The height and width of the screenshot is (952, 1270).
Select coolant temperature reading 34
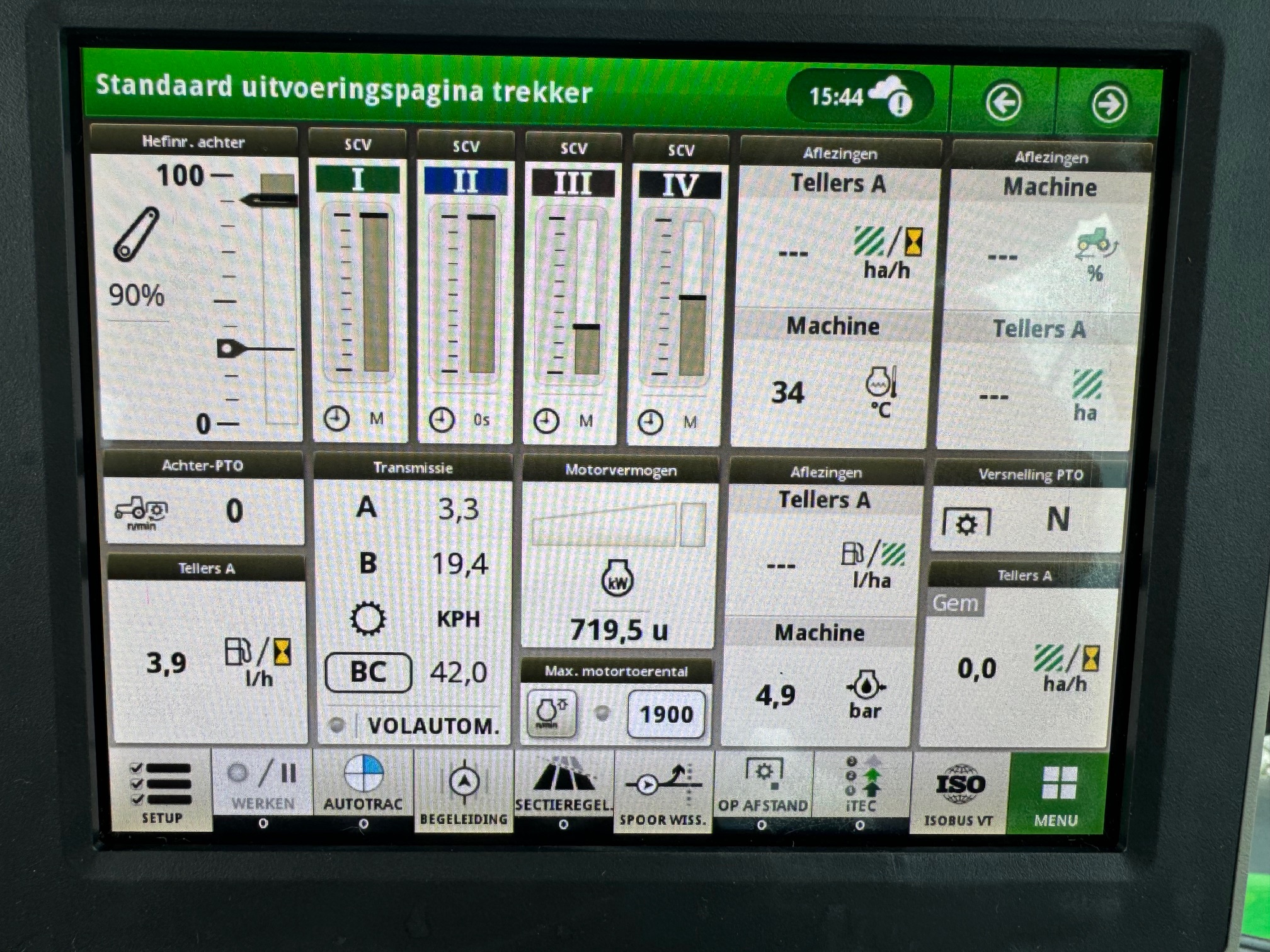[787, 393]
